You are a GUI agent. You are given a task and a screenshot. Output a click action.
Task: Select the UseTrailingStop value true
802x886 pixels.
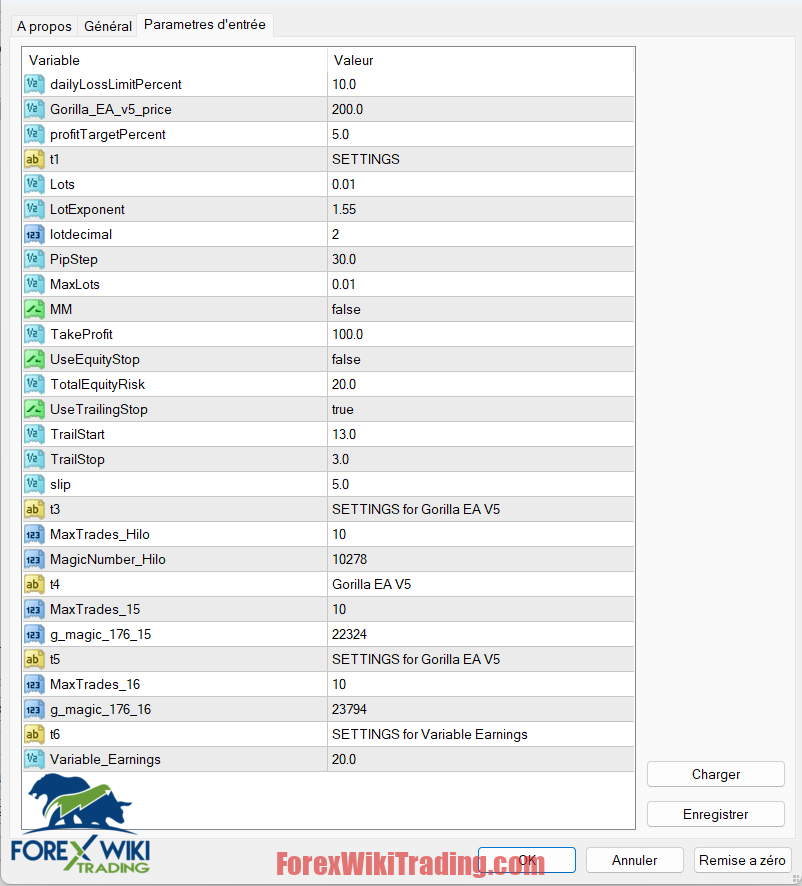(343, 409)
